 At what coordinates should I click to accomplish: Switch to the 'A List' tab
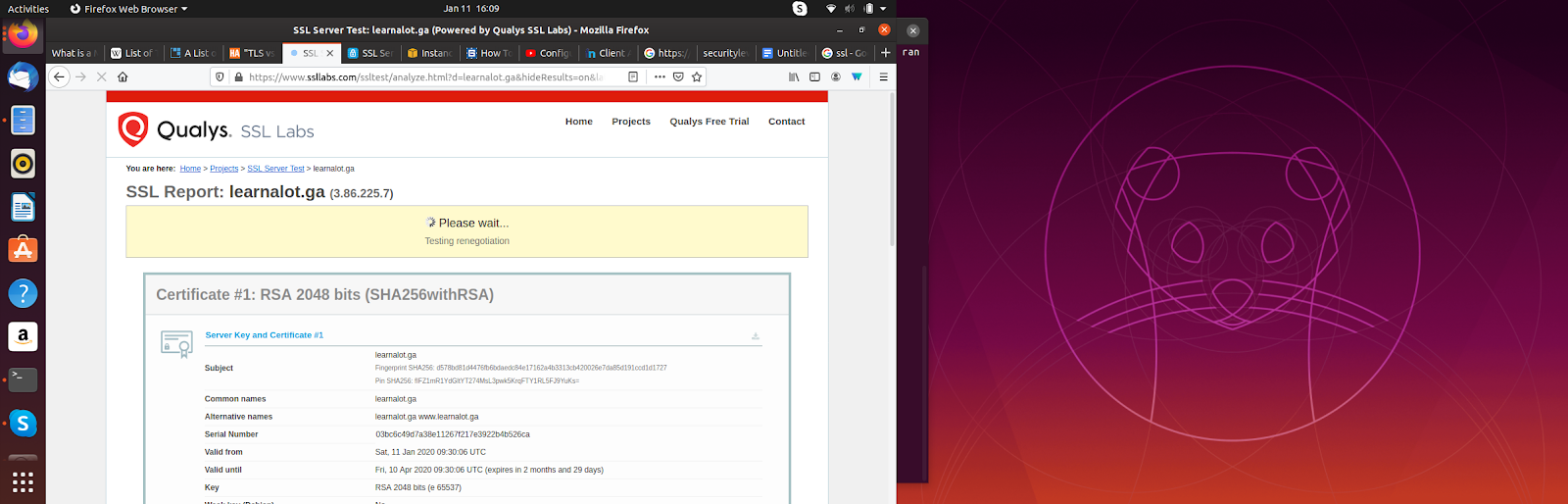pyautogui.click(x=193, y=53)
